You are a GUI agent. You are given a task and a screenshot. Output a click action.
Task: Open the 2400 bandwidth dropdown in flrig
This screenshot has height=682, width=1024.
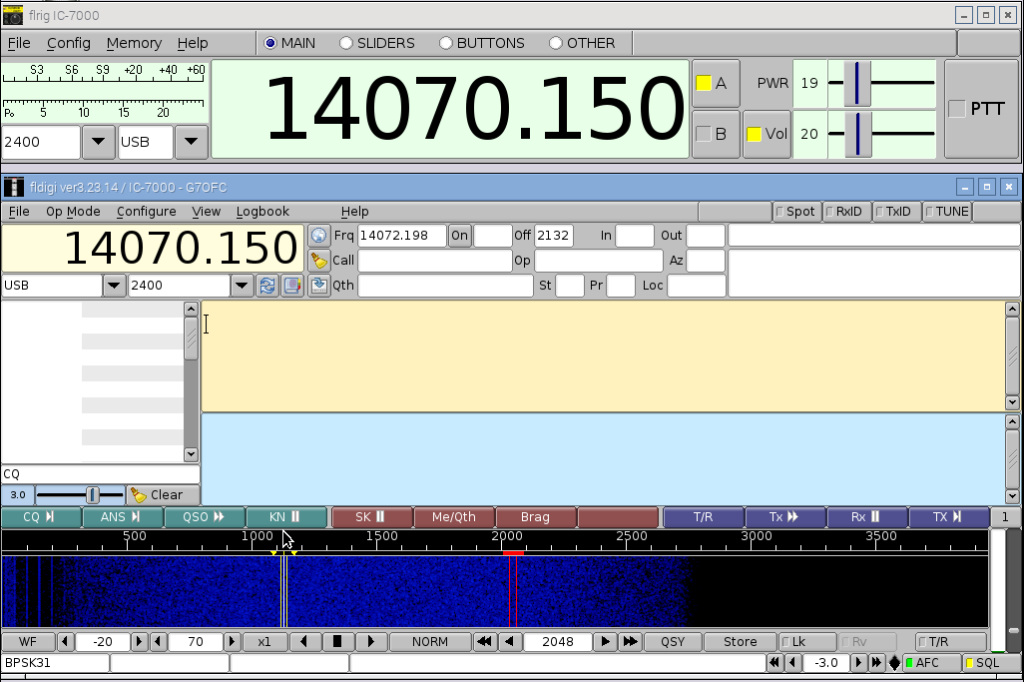(97, 142)
